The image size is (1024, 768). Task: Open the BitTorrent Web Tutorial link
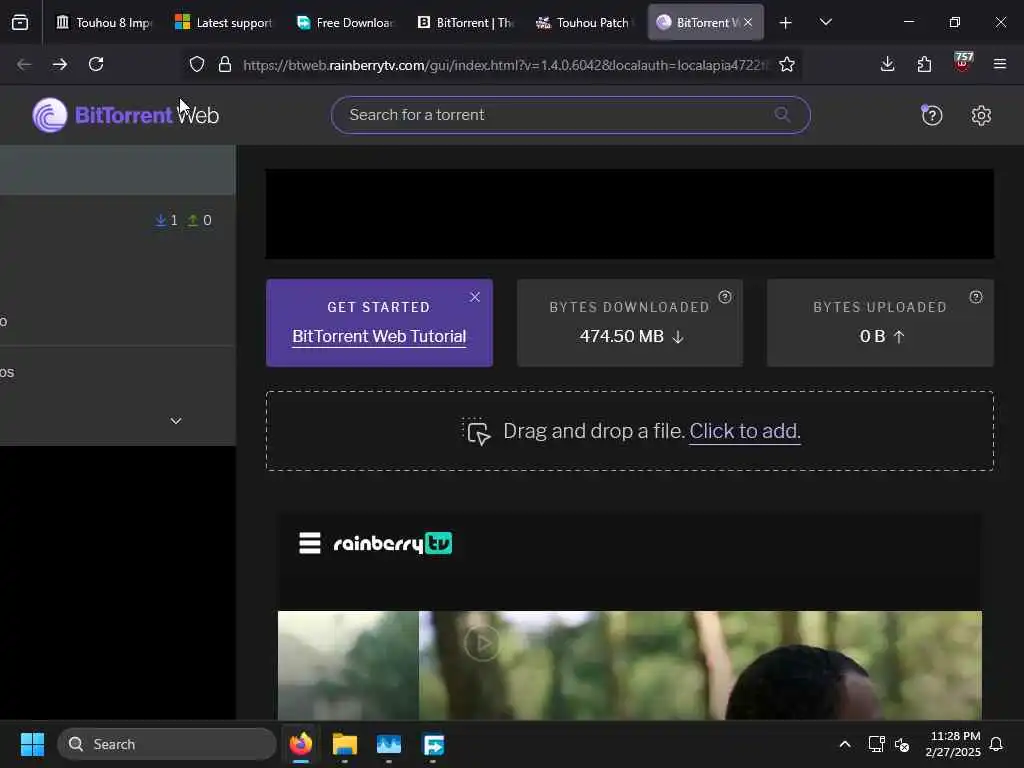tap(379, 336)
